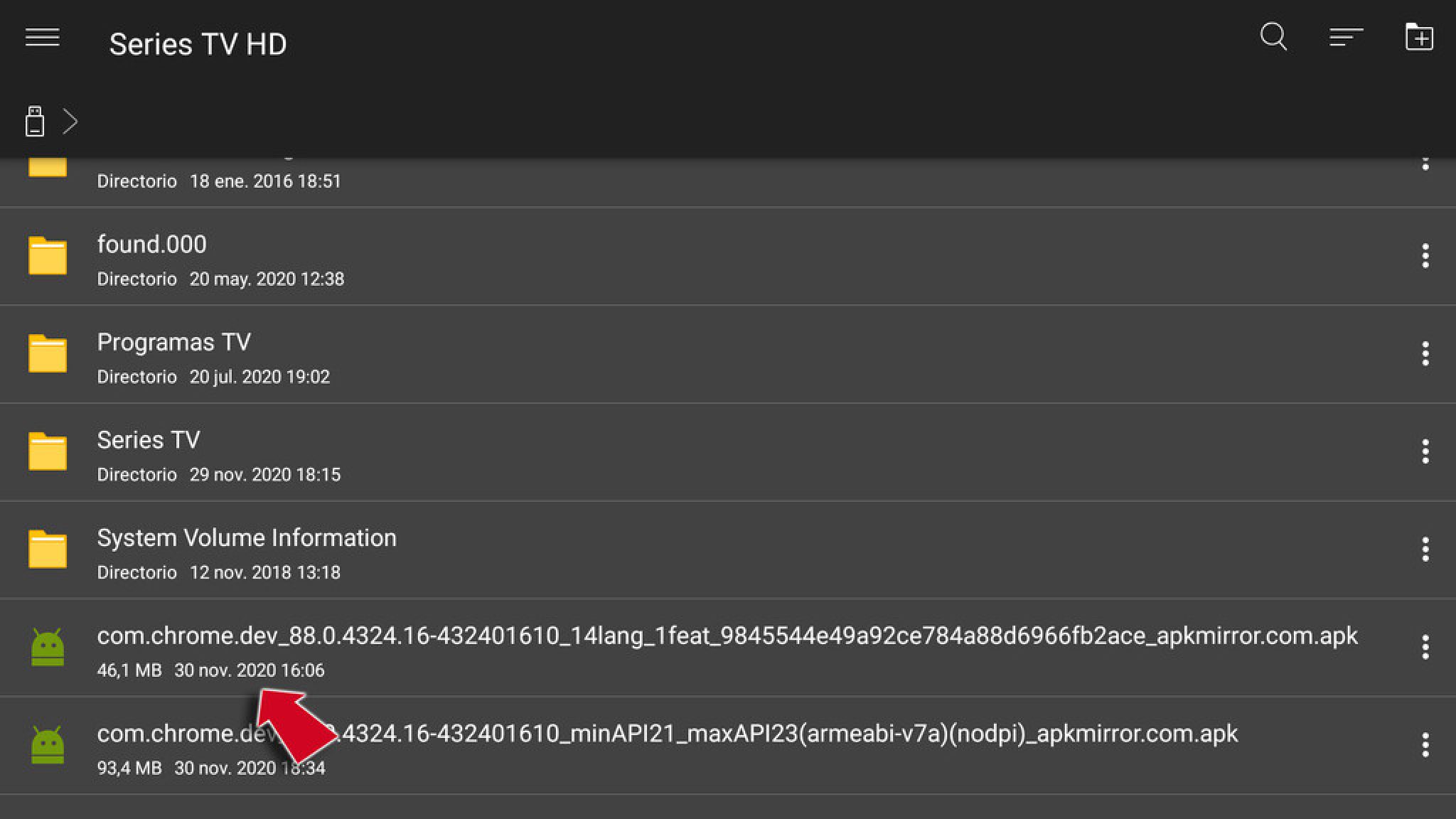Open options for System Volume Information
This screenshot has width=1456, height=819.
point(1425,550)
